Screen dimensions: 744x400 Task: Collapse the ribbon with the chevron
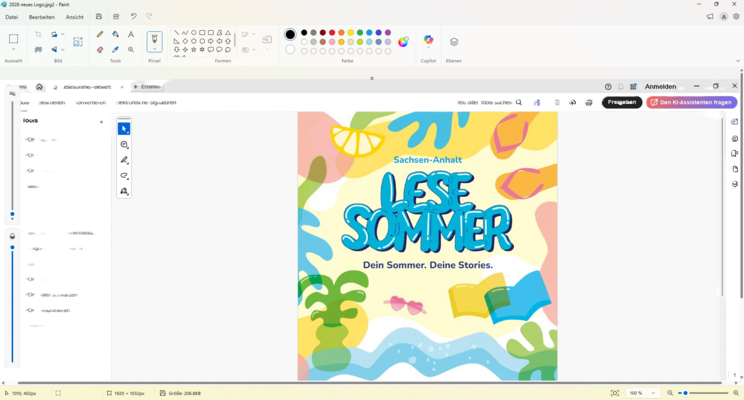pyautogui.click(x=738, y=61)
